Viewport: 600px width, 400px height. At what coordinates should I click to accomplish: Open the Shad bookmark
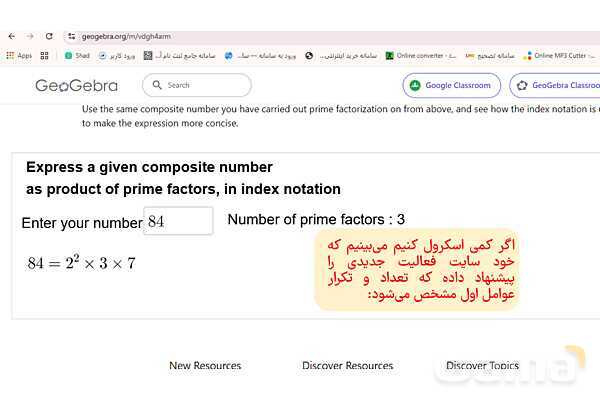(77, 56)
